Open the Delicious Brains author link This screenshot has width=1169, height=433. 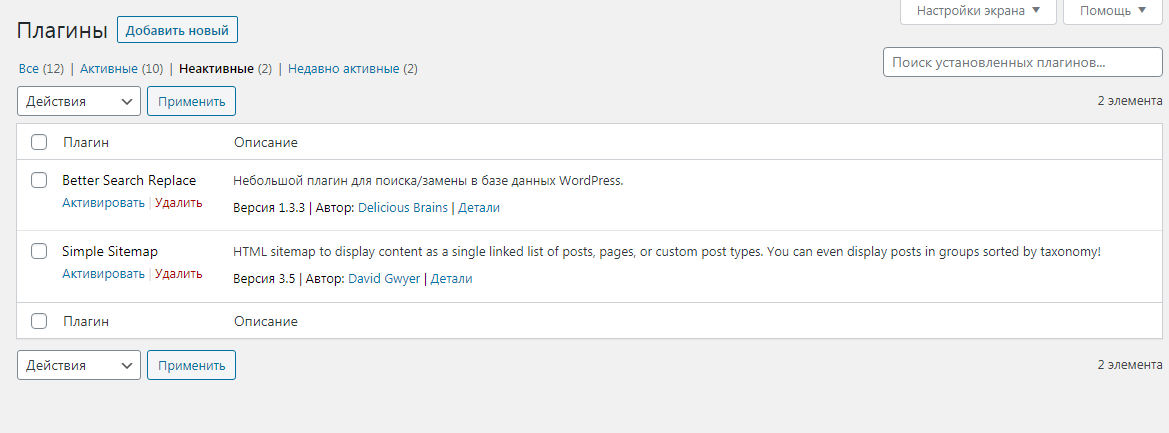click(403, 208)
